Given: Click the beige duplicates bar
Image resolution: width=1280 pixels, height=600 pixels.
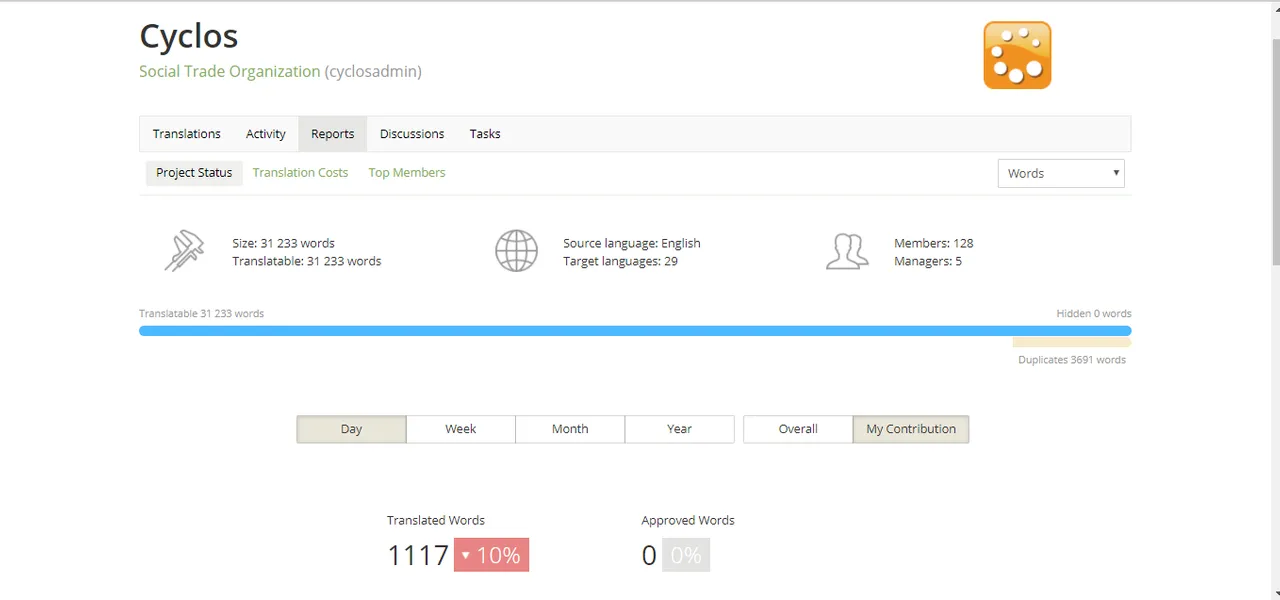Looking at the screenshot, I should click(x=1072, y=342).
